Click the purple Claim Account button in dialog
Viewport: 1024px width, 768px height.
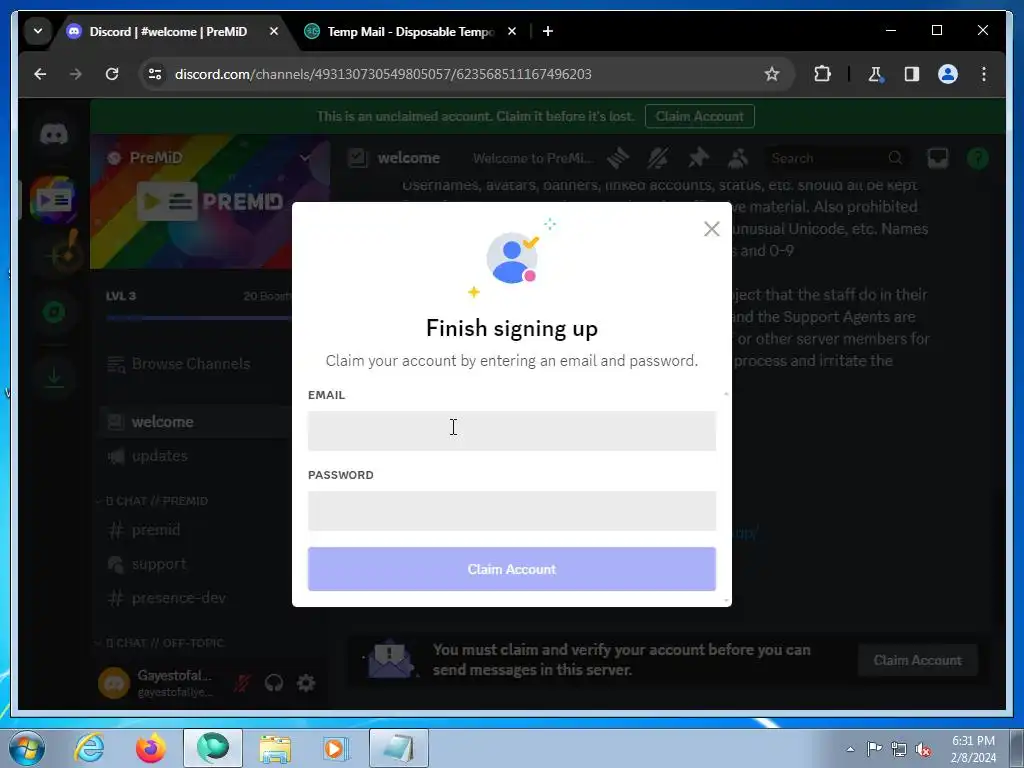coord(511,569)
